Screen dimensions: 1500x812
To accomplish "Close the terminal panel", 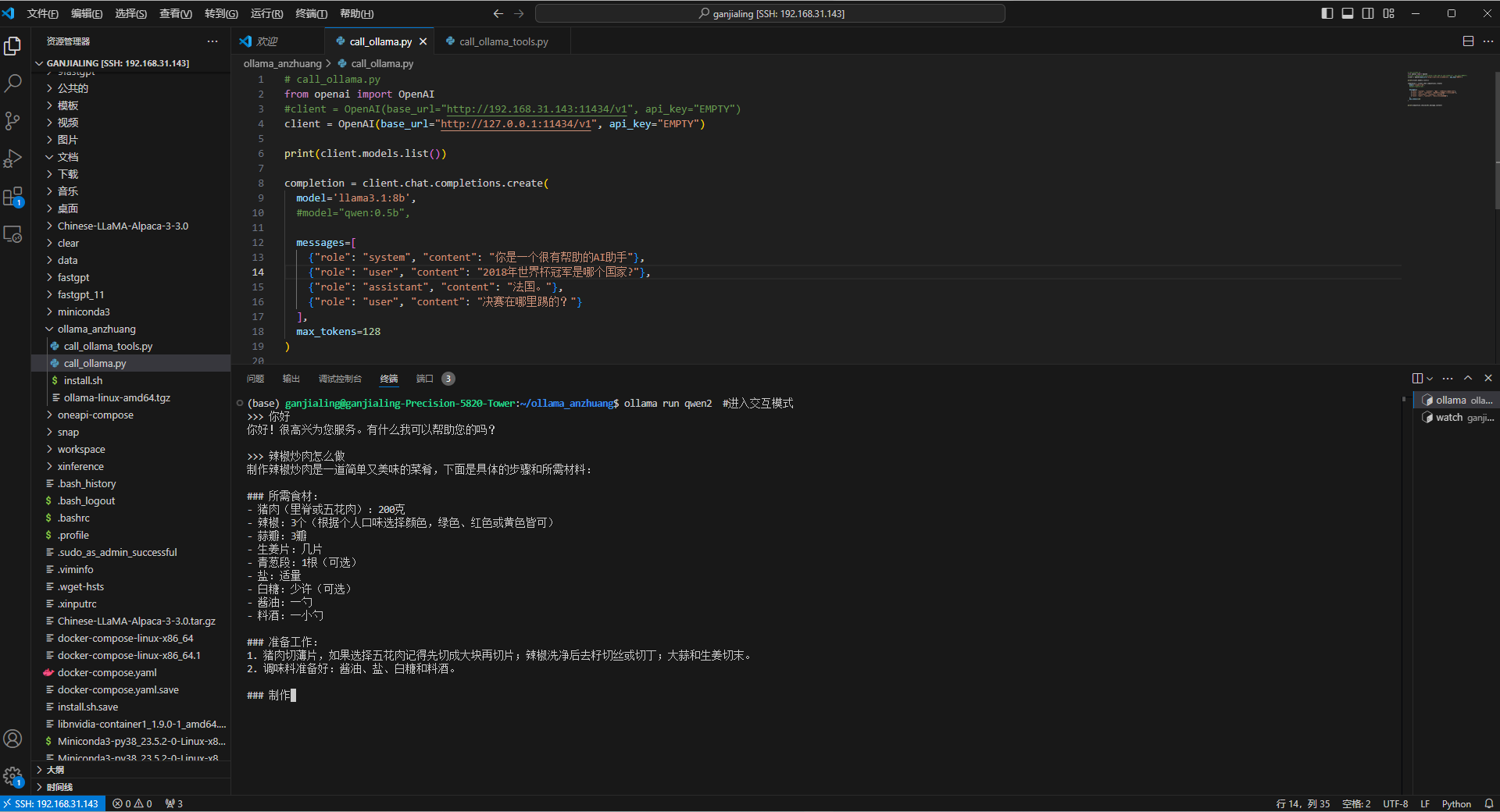I will pyautogui.click(x=1488, y=379).
